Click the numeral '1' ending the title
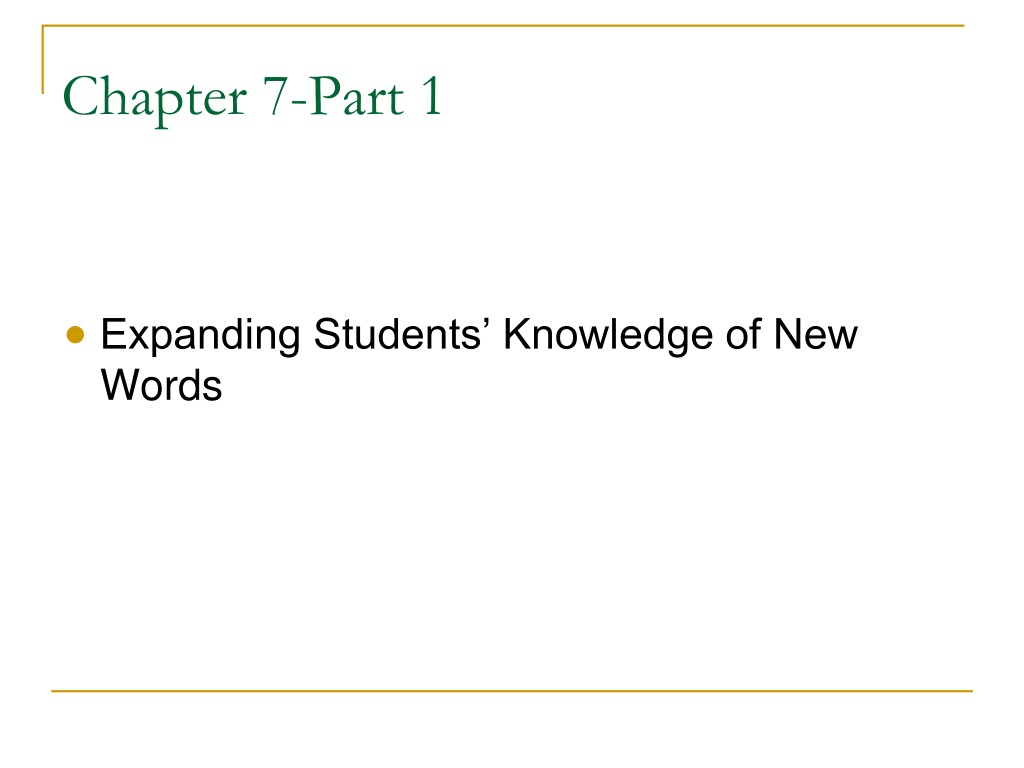The height and width of the screenshot is (768, 1024). pos(432,96)
